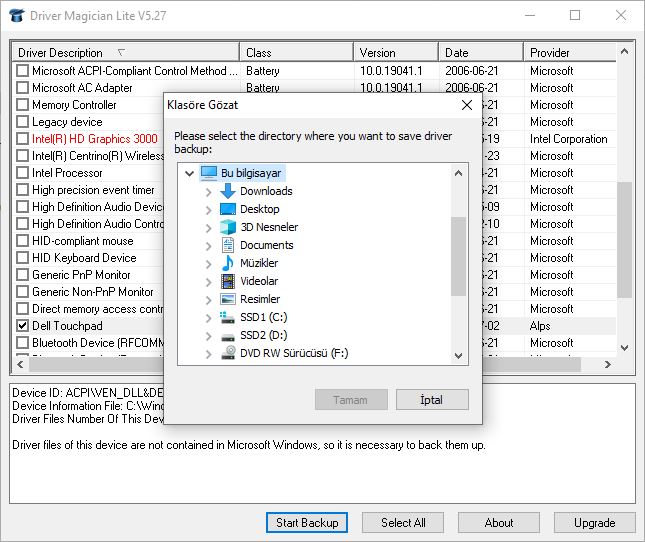
Task: Expand the SSD2 (D:) drive node
Action: pos(209,336)
